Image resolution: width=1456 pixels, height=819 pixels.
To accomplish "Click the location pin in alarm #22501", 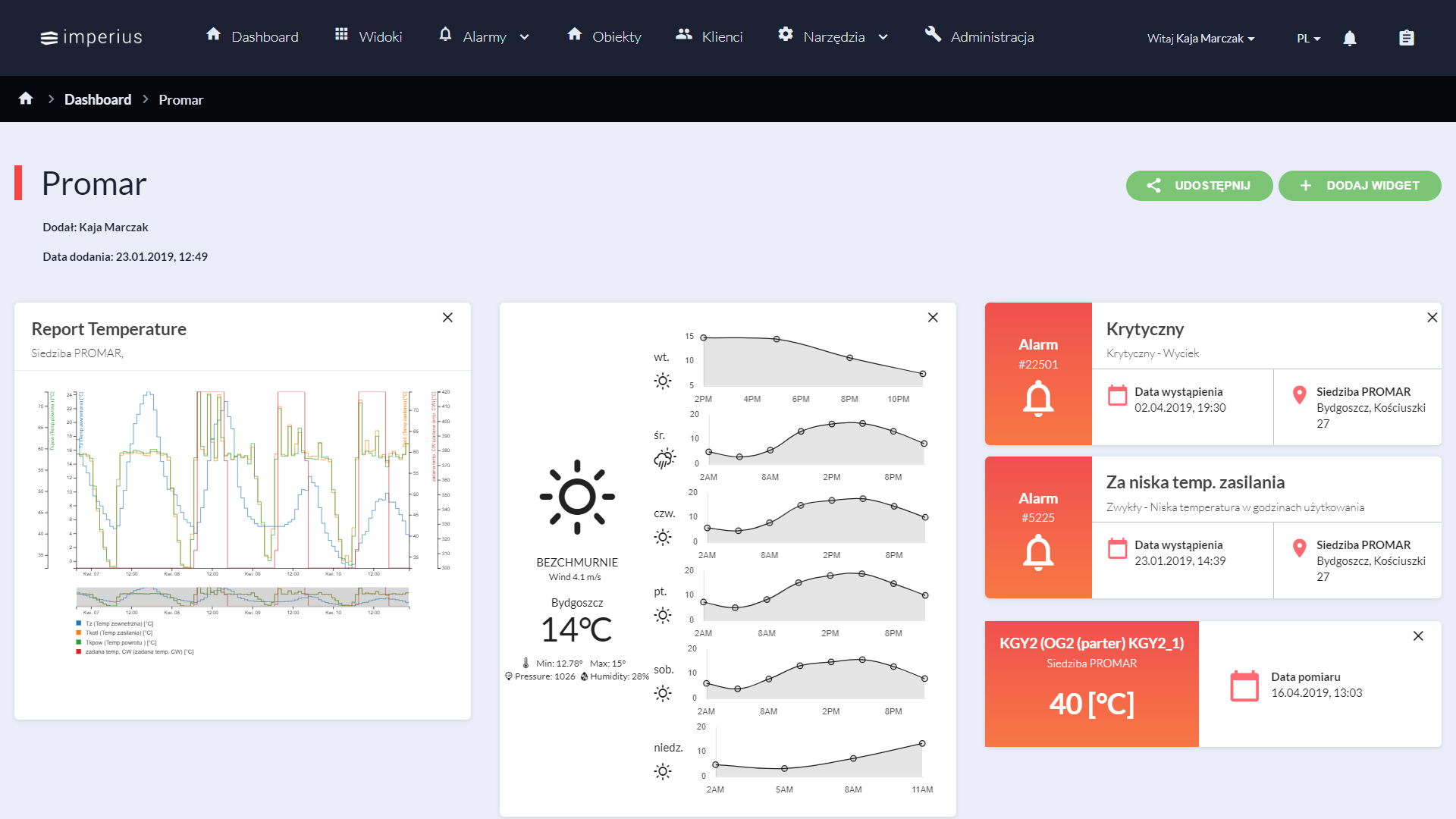I will [x=1299, y=395].
